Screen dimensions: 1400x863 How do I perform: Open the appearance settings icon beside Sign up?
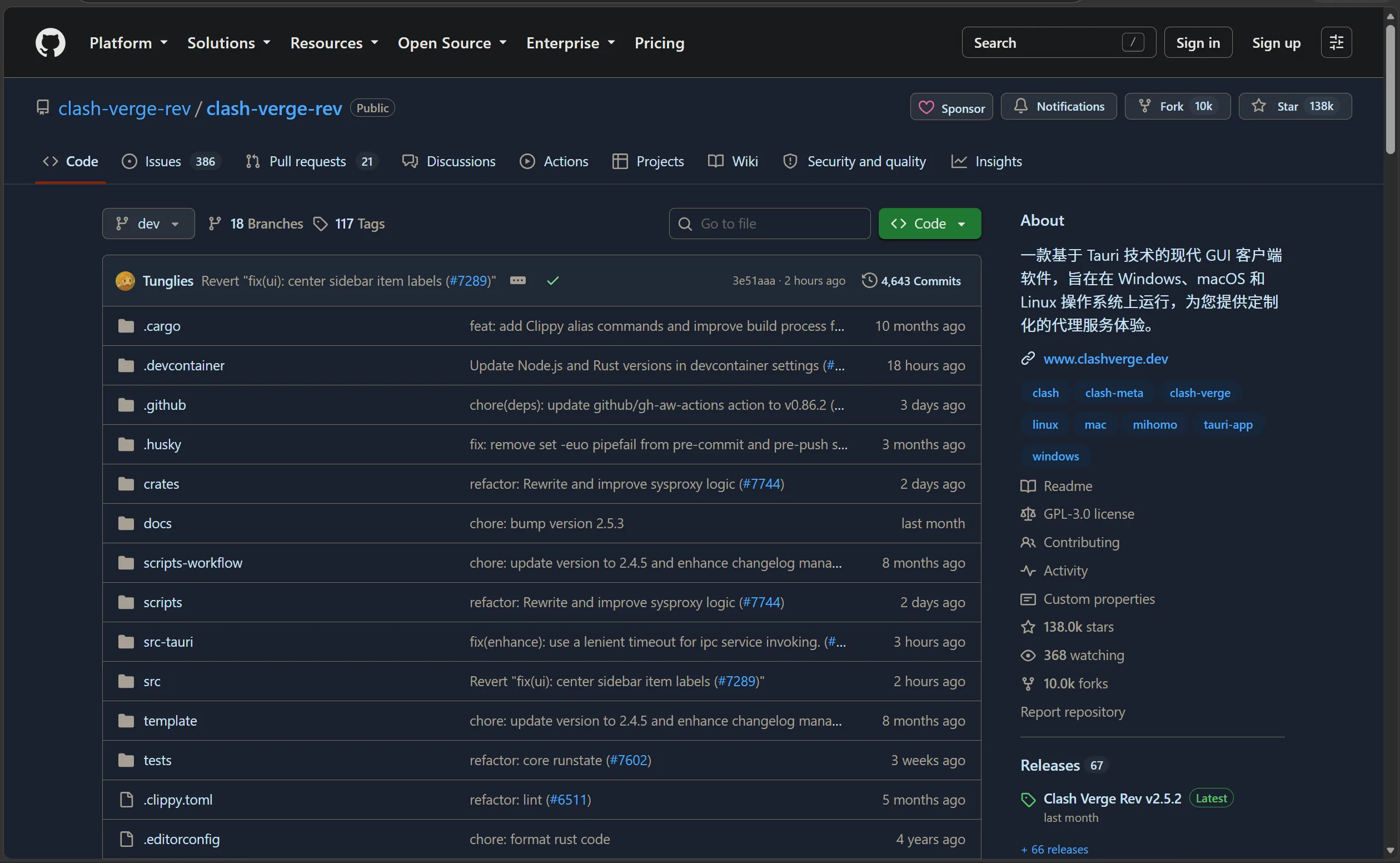(1336, 43)
